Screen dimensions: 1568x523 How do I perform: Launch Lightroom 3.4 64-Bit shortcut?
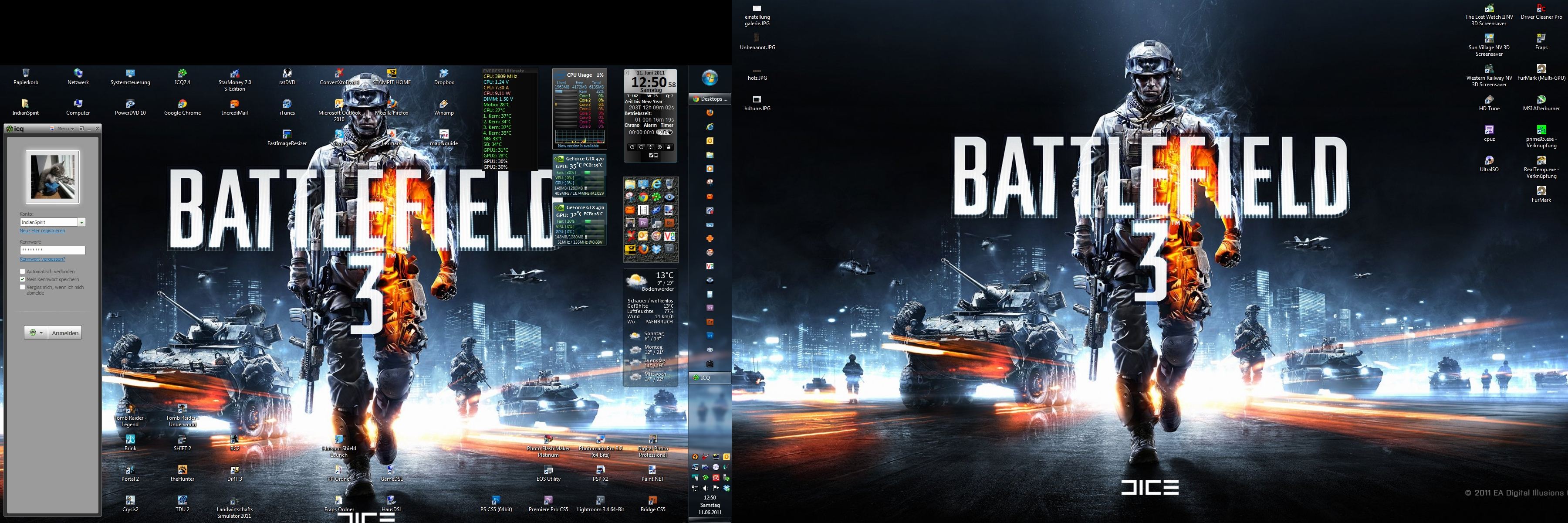point(601,503)
